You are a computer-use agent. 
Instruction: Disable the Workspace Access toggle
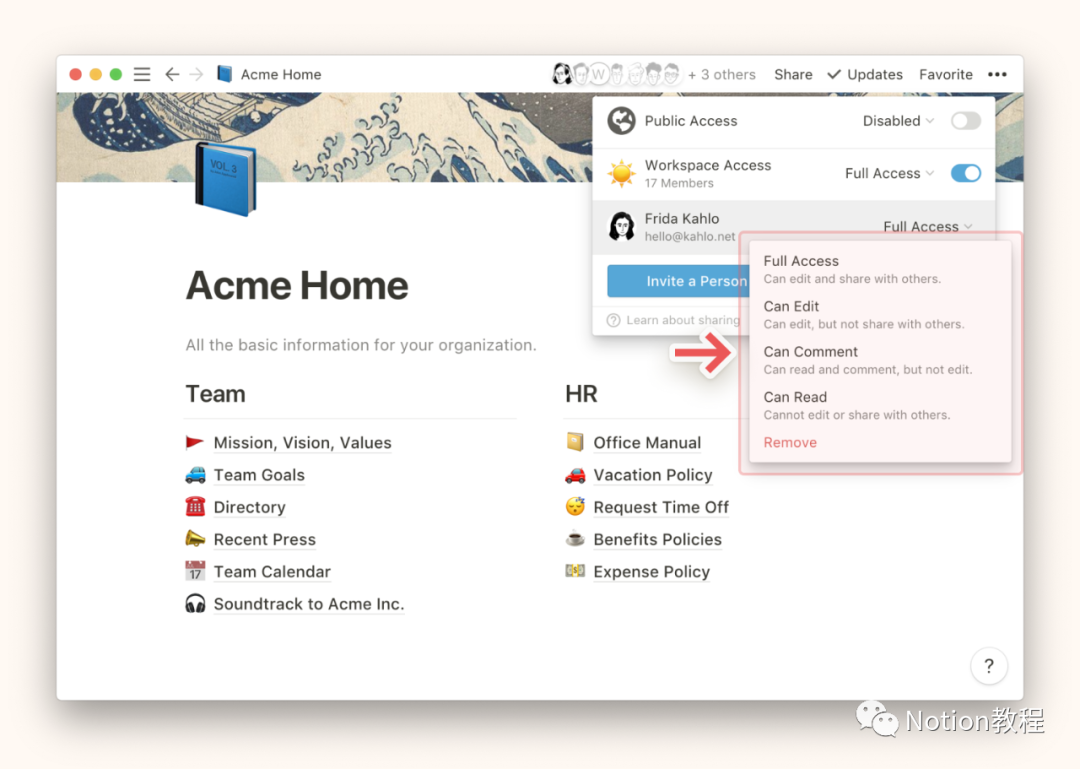click(965, 173)
